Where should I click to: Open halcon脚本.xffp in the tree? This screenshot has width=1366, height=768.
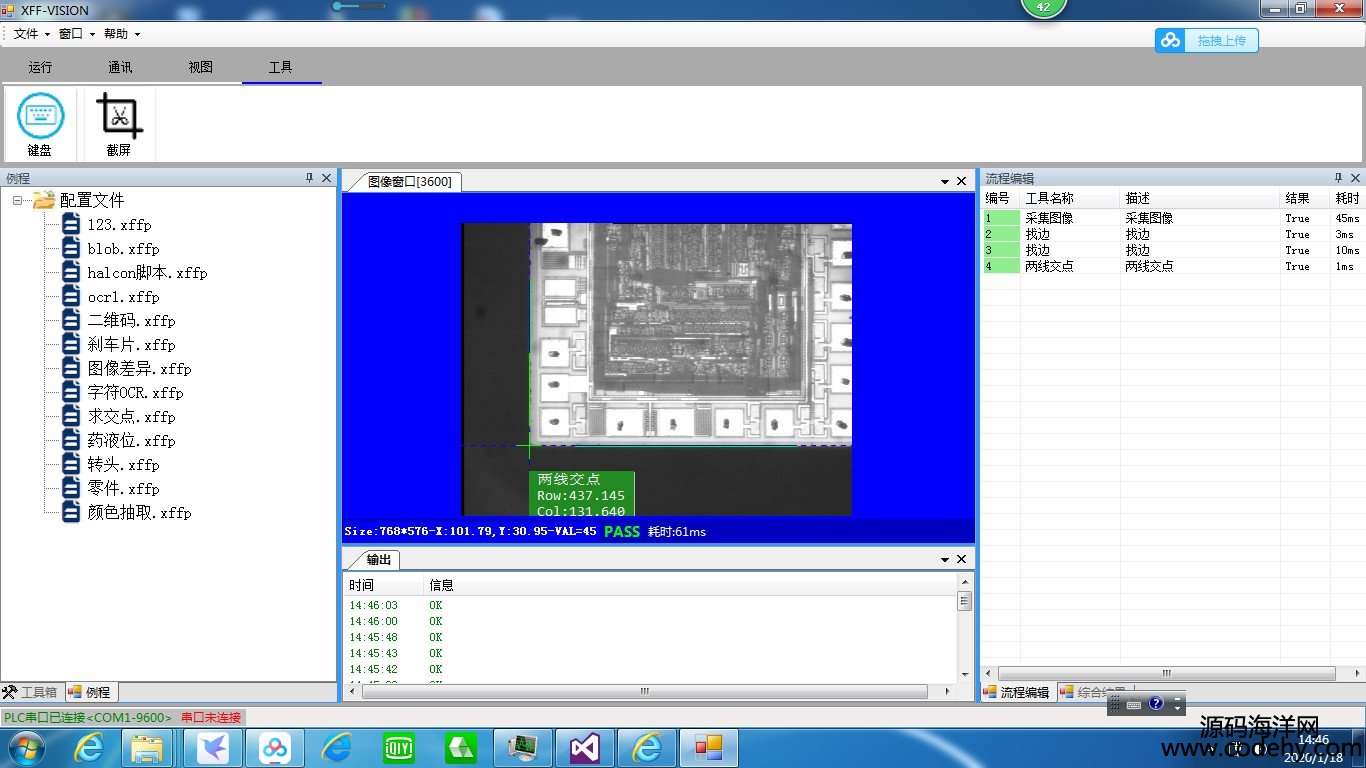coord(147,273)
